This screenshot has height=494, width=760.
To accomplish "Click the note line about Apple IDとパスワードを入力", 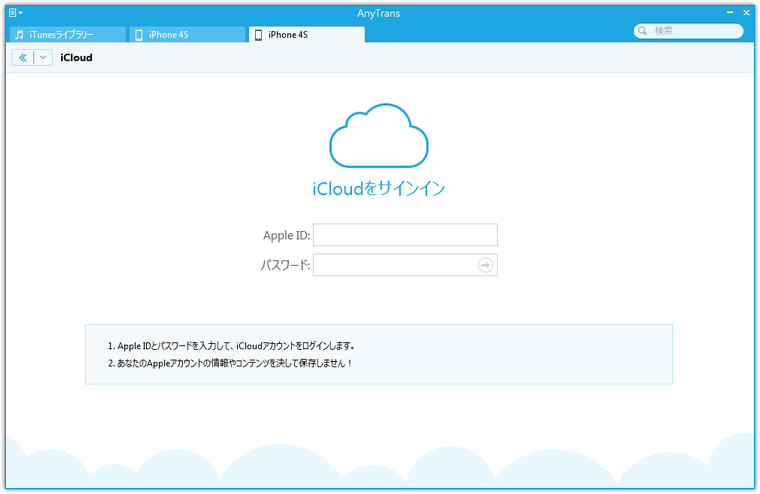I will (231, 346).
